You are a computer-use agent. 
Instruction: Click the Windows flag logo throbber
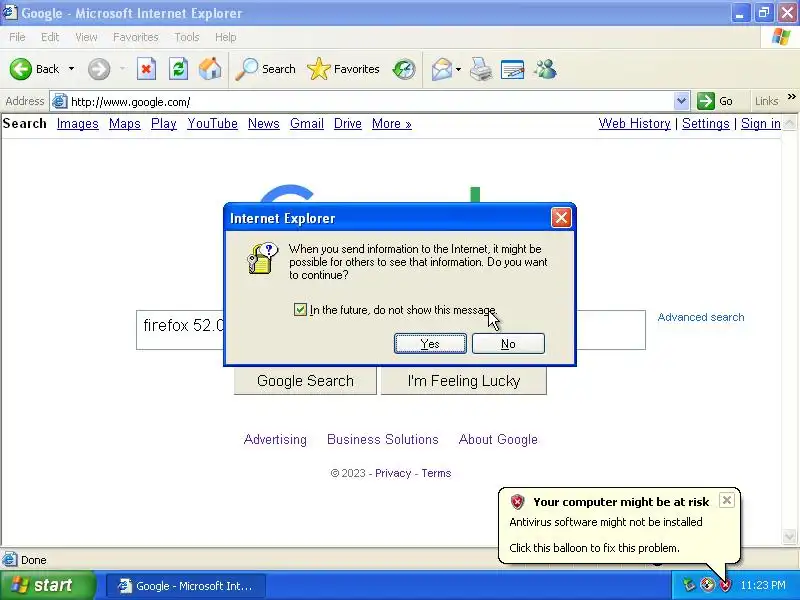click(781, 37)
